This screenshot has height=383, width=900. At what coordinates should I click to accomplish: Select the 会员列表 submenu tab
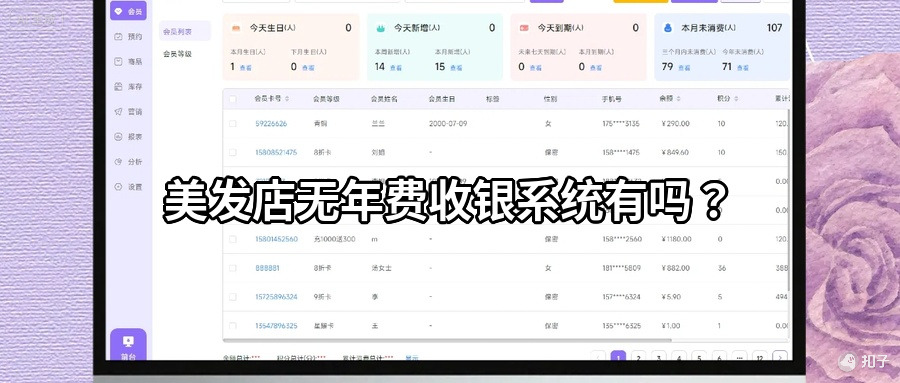tap(184, 31)
